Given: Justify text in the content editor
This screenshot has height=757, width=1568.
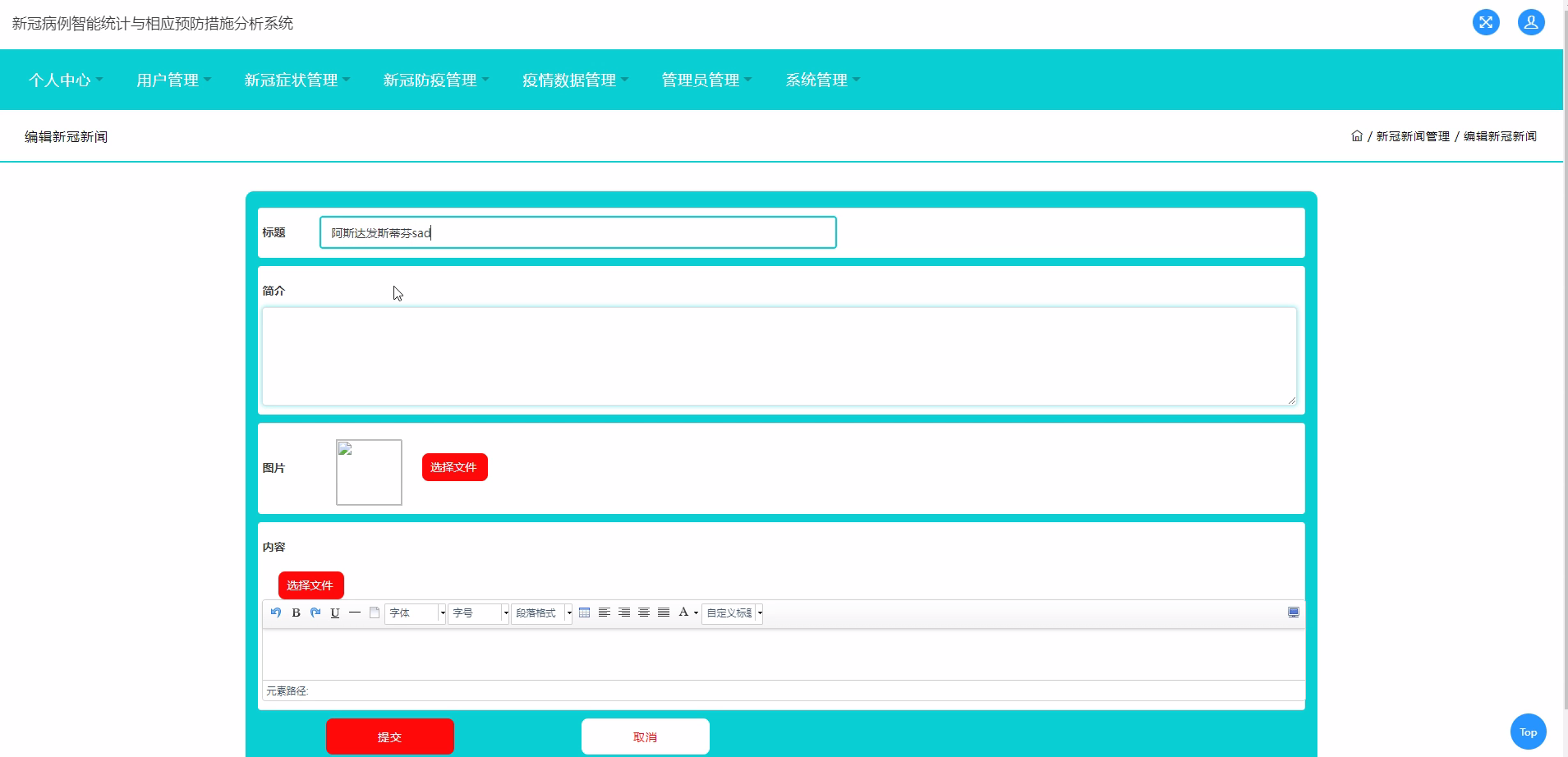Looking at the screenshot, I should coord(663,612).
